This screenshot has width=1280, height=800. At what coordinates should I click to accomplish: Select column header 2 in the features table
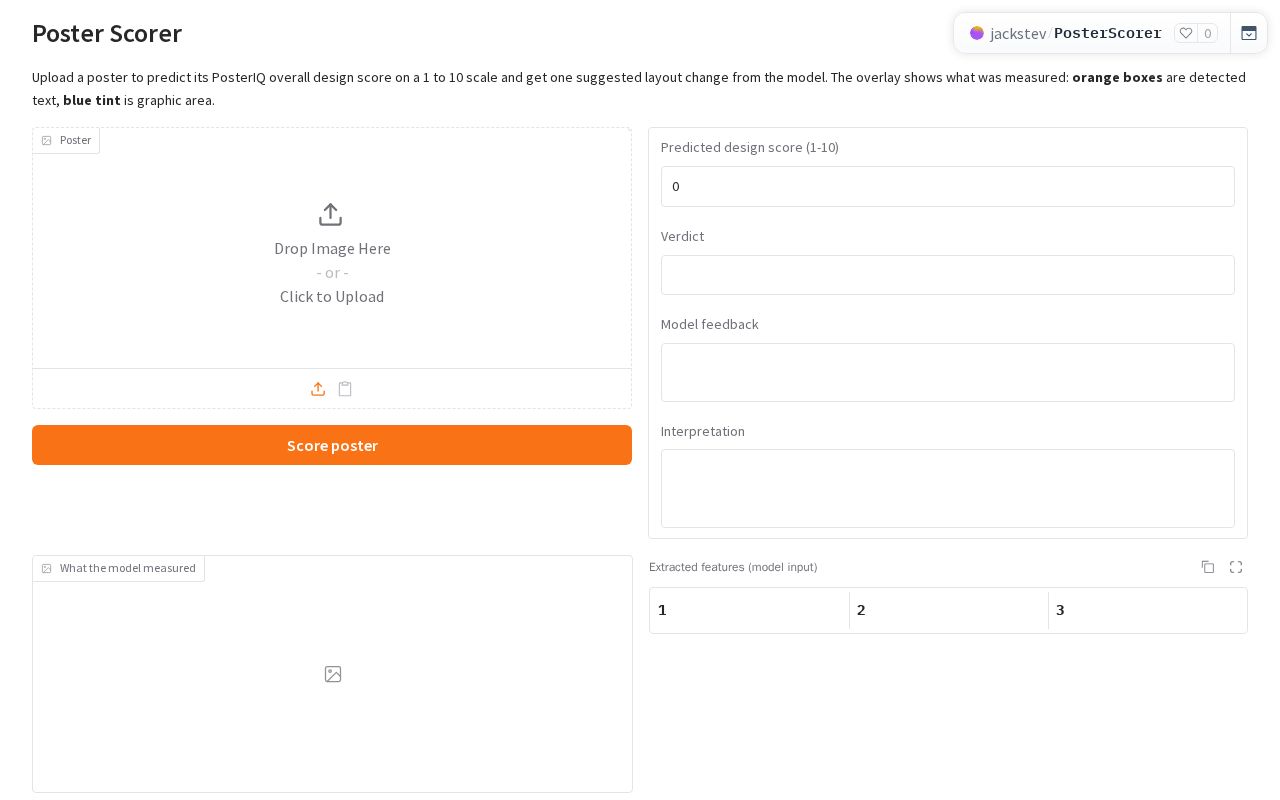click(x=948, y=610)
